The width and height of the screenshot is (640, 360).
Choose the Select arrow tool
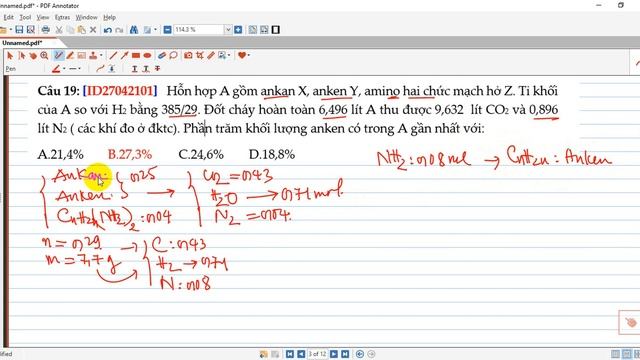[x=10, y=55]
